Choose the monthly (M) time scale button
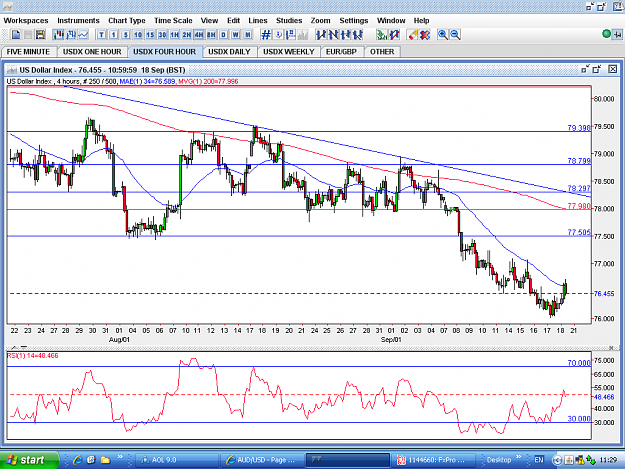The height and width of the screenshot is (469, 625). tap(248, 35)
